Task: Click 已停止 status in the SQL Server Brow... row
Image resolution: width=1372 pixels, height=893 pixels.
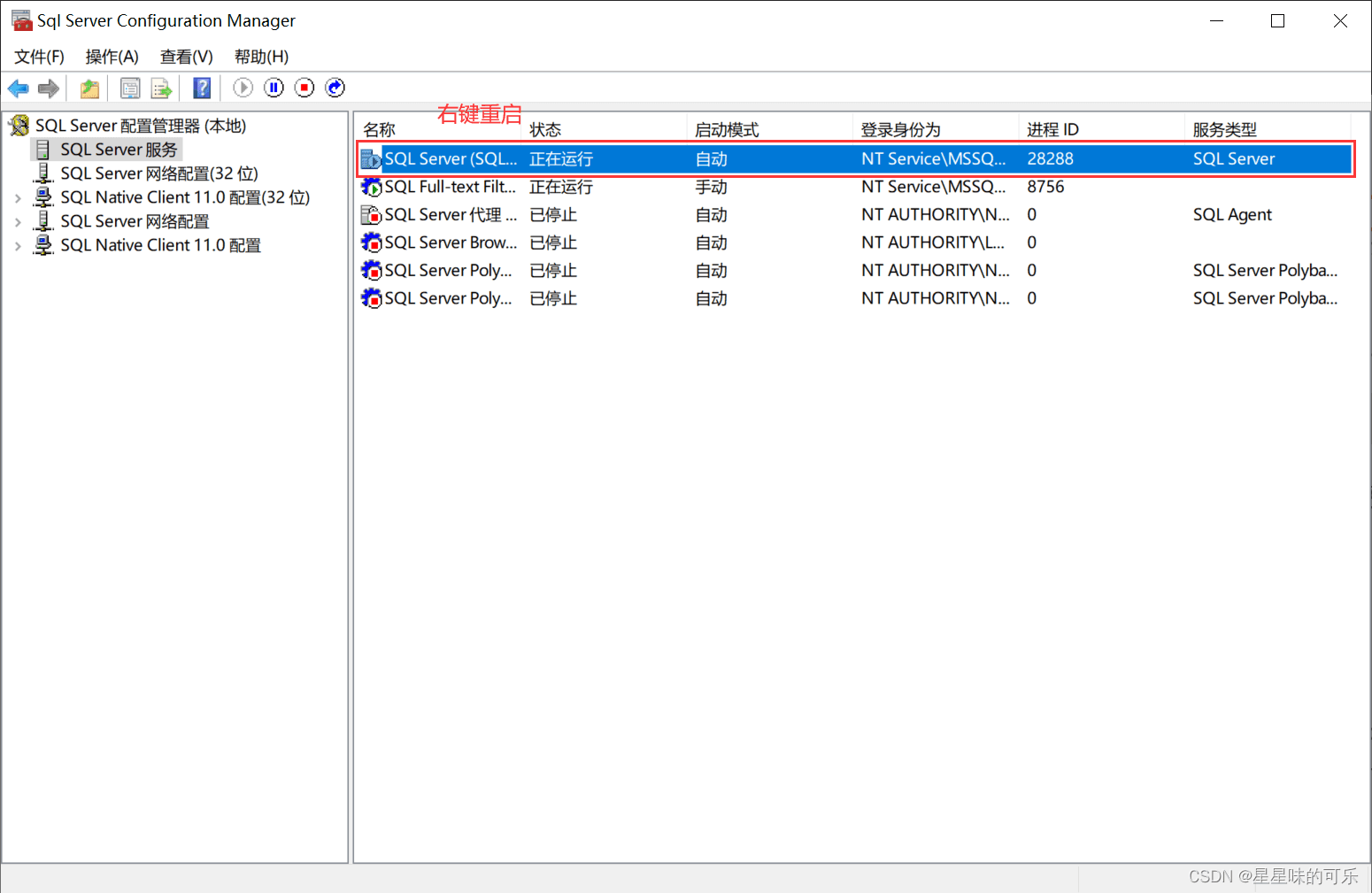Action: coord(553,242)
